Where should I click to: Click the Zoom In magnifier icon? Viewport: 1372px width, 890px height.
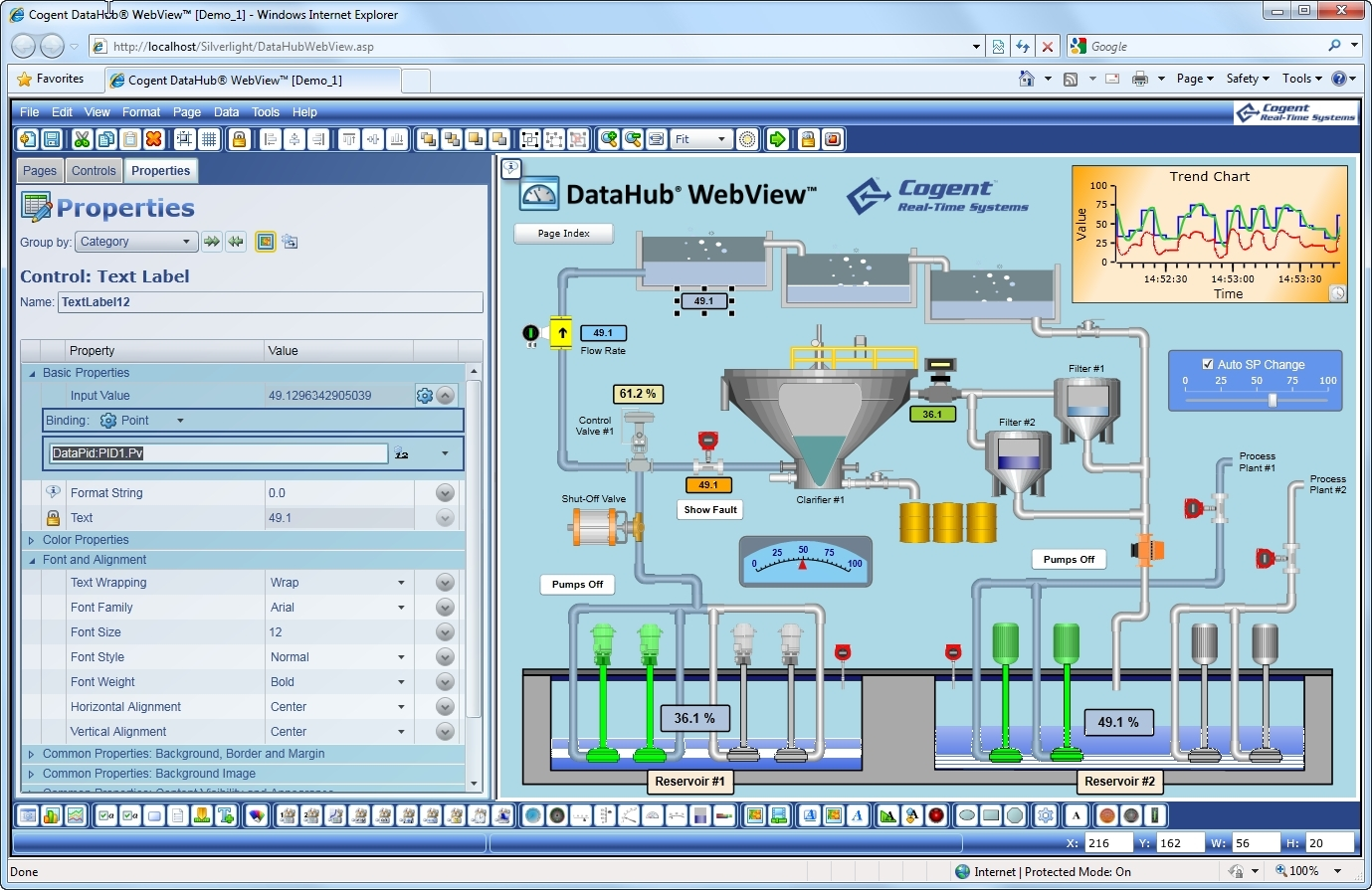point(608,139)
